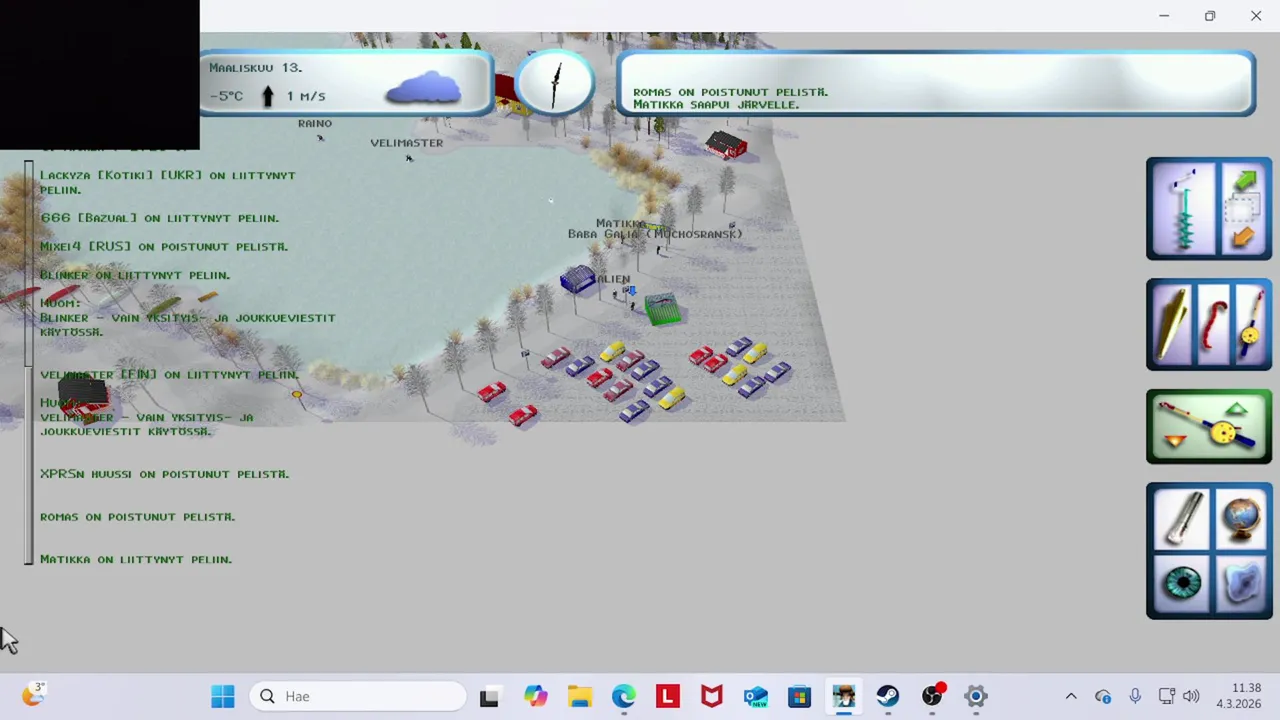
Task: Click the ALIEN player label
Action: click(613, 279)
